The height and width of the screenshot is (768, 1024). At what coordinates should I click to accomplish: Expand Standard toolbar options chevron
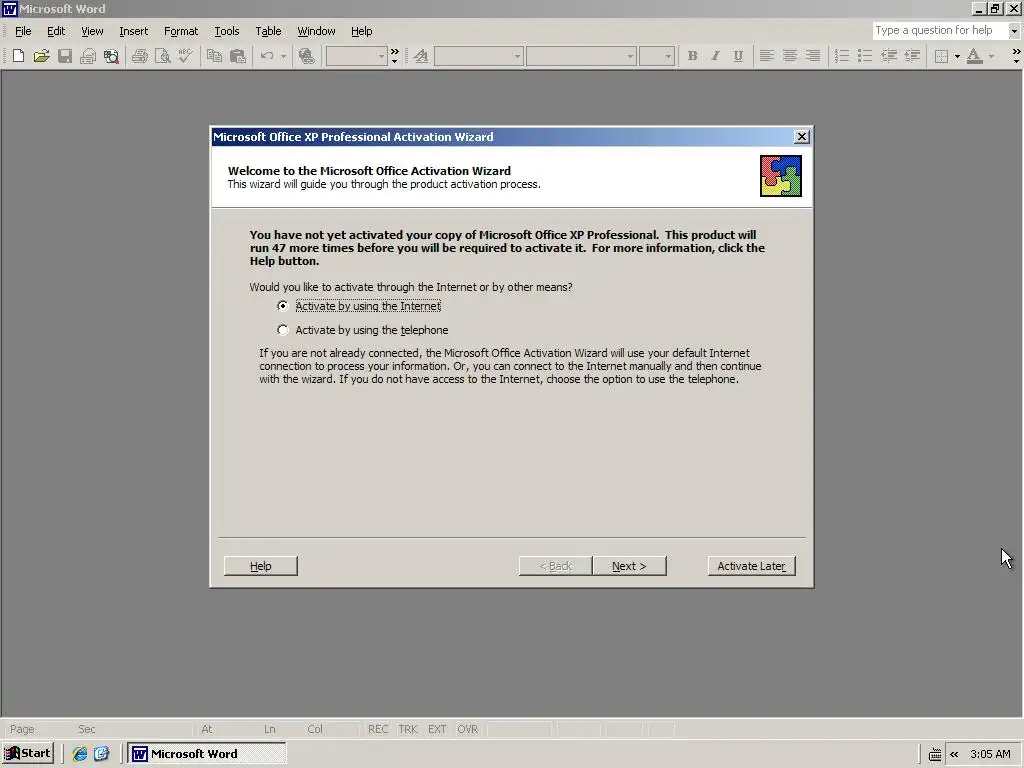(394, 56)
